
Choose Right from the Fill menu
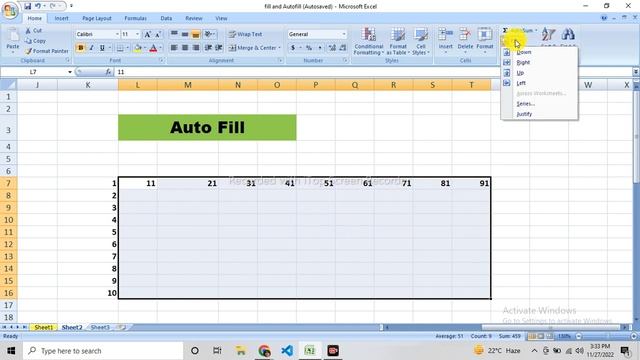540,62
